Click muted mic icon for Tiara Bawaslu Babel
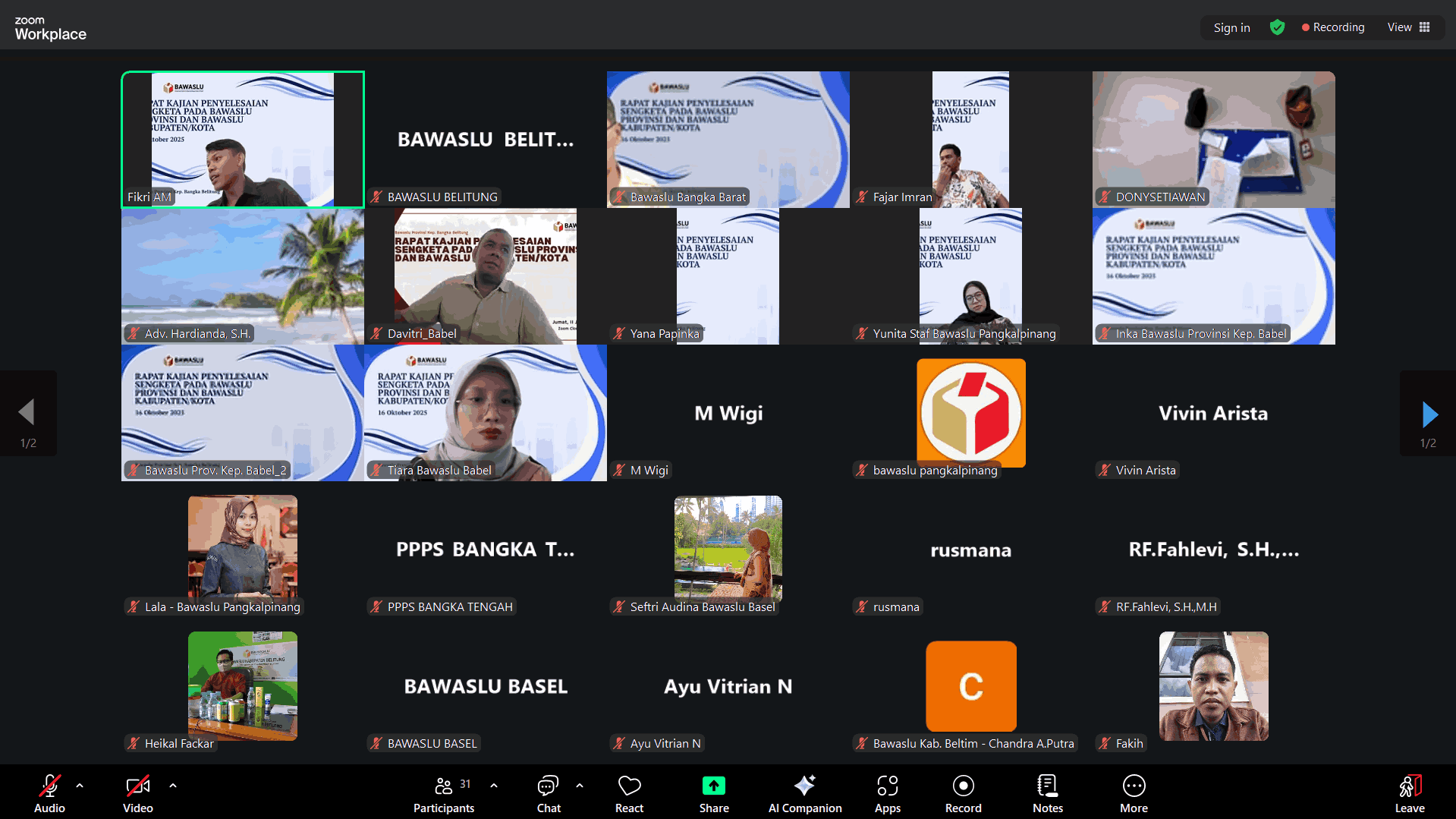 376,471
